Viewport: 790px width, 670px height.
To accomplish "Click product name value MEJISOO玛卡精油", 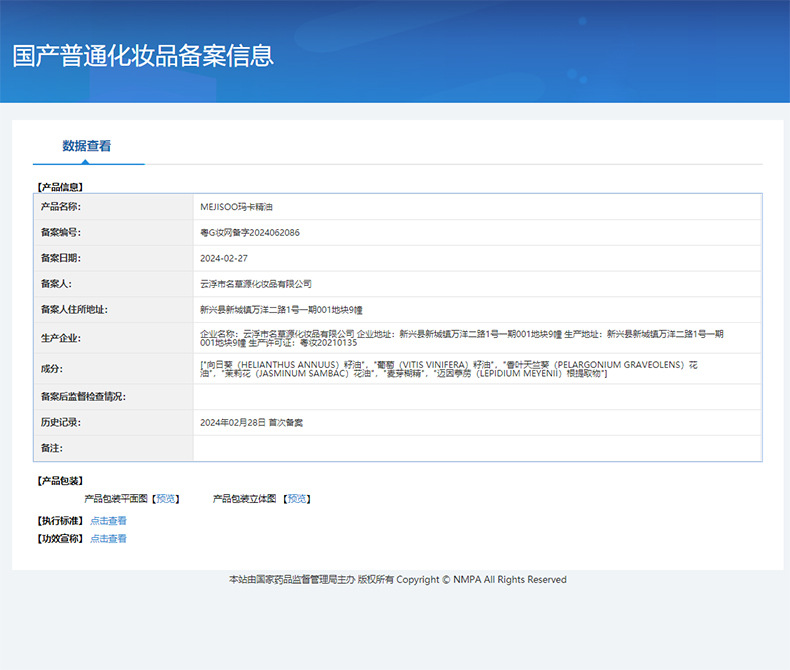I will (x=236, y=207).
